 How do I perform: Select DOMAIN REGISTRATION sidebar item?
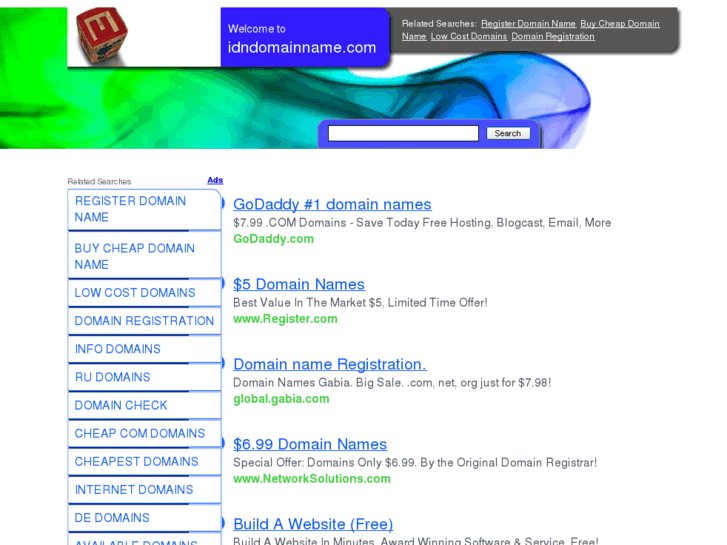144,321
